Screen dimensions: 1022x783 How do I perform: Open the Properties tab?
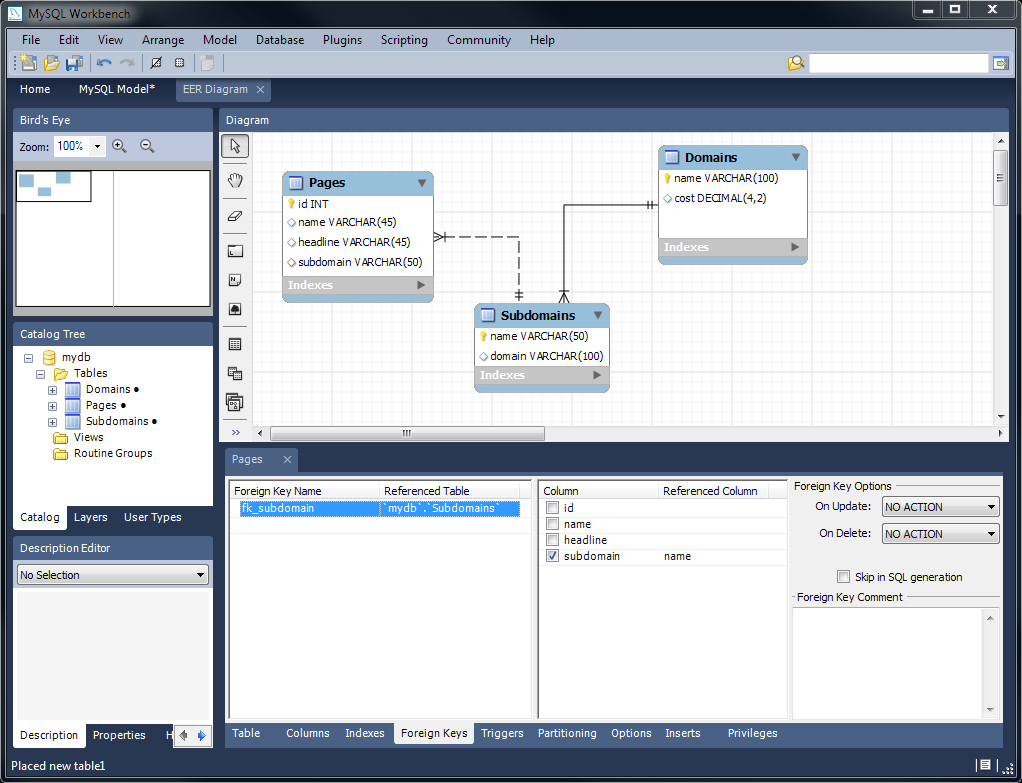click(119, 735)
